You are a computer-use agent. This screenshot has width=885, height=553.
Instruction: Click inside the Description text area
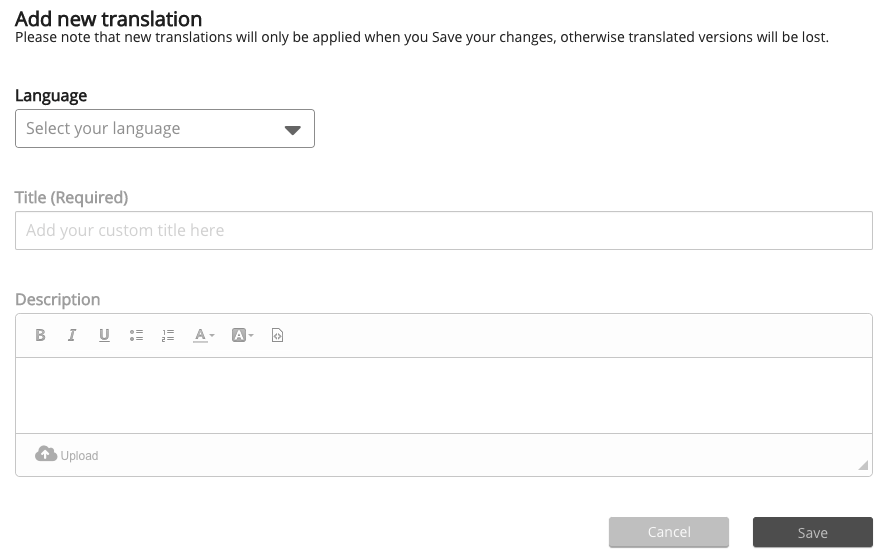coord(443,395)
